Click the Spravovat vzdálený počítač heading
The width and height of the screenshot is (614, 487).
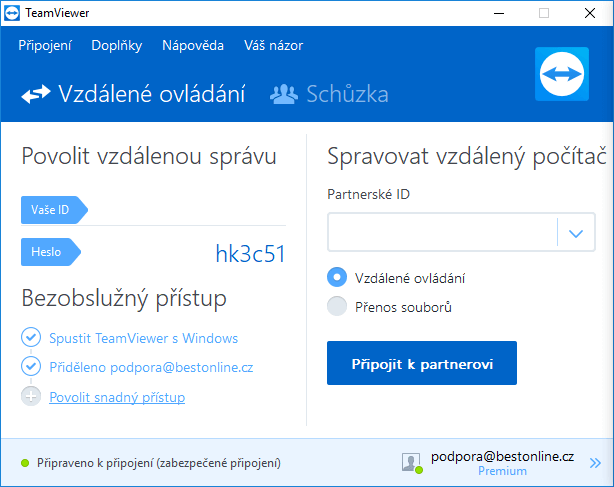(x=467, y=157)
